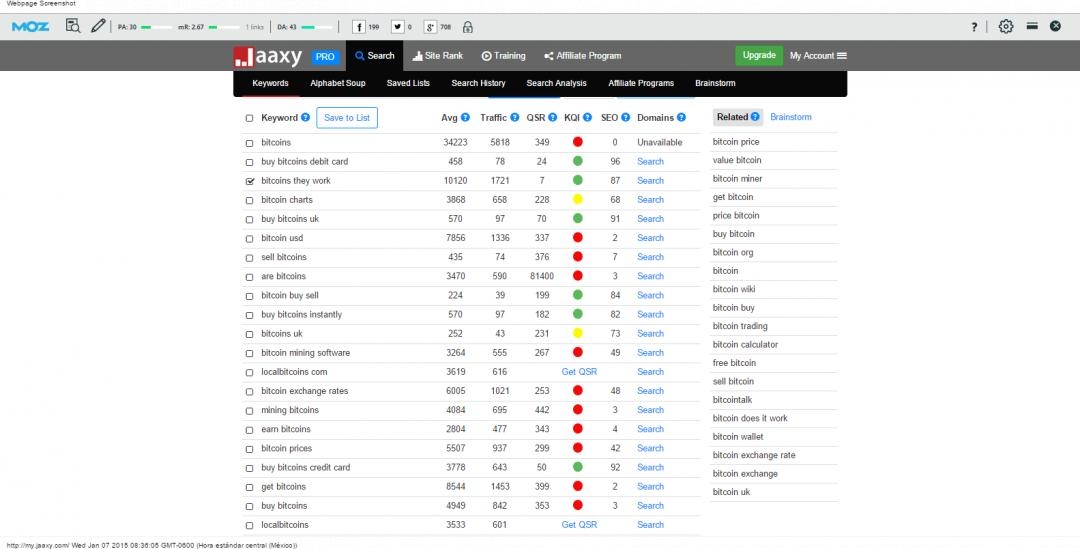Open help icon next to SEO
The image size is (1080, 549).
point(625,118)
